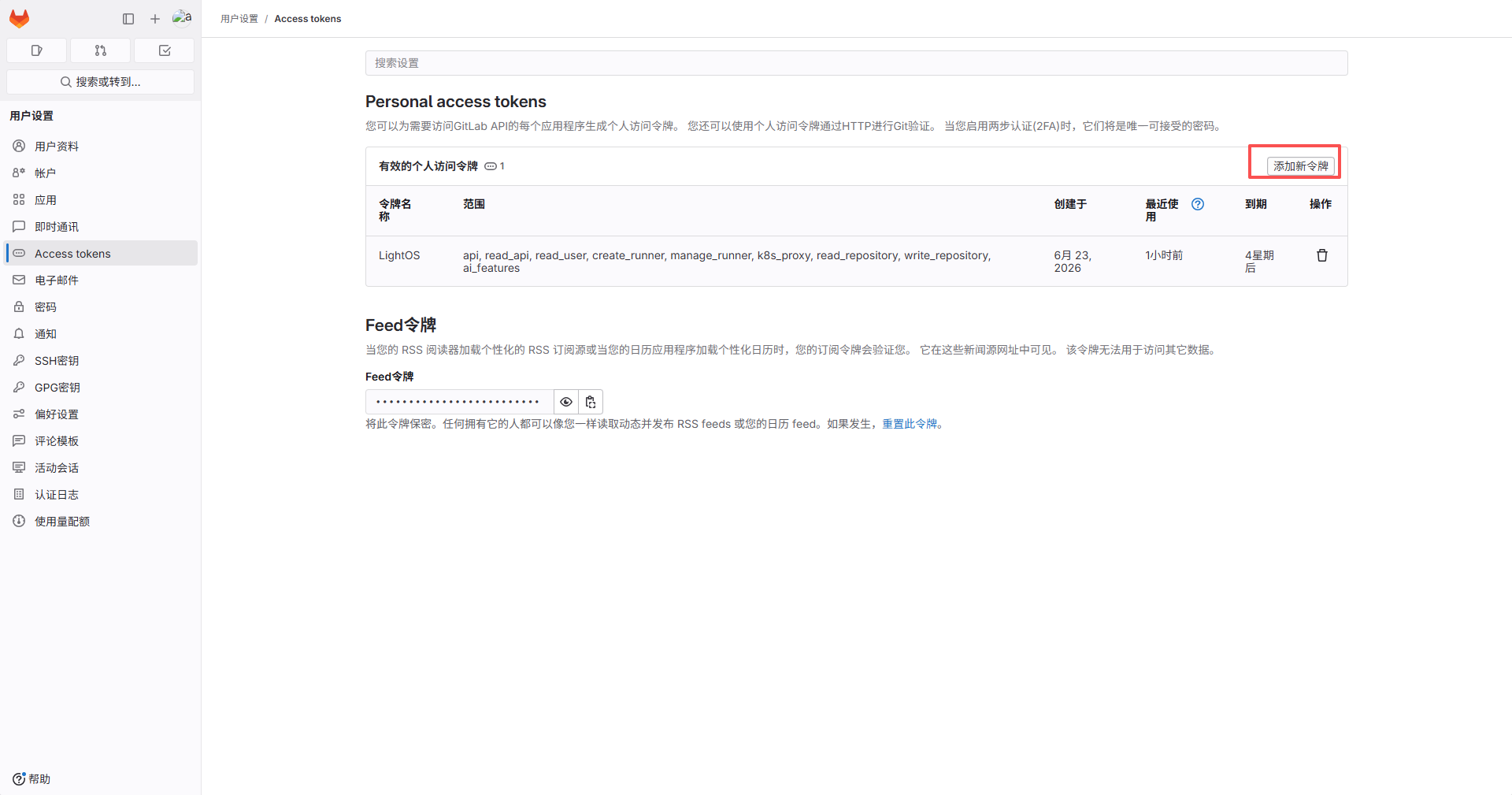The image size is (1512, 795).
Task: Click 用户设置 breadcrumb link
Action: tap(239, 19)
